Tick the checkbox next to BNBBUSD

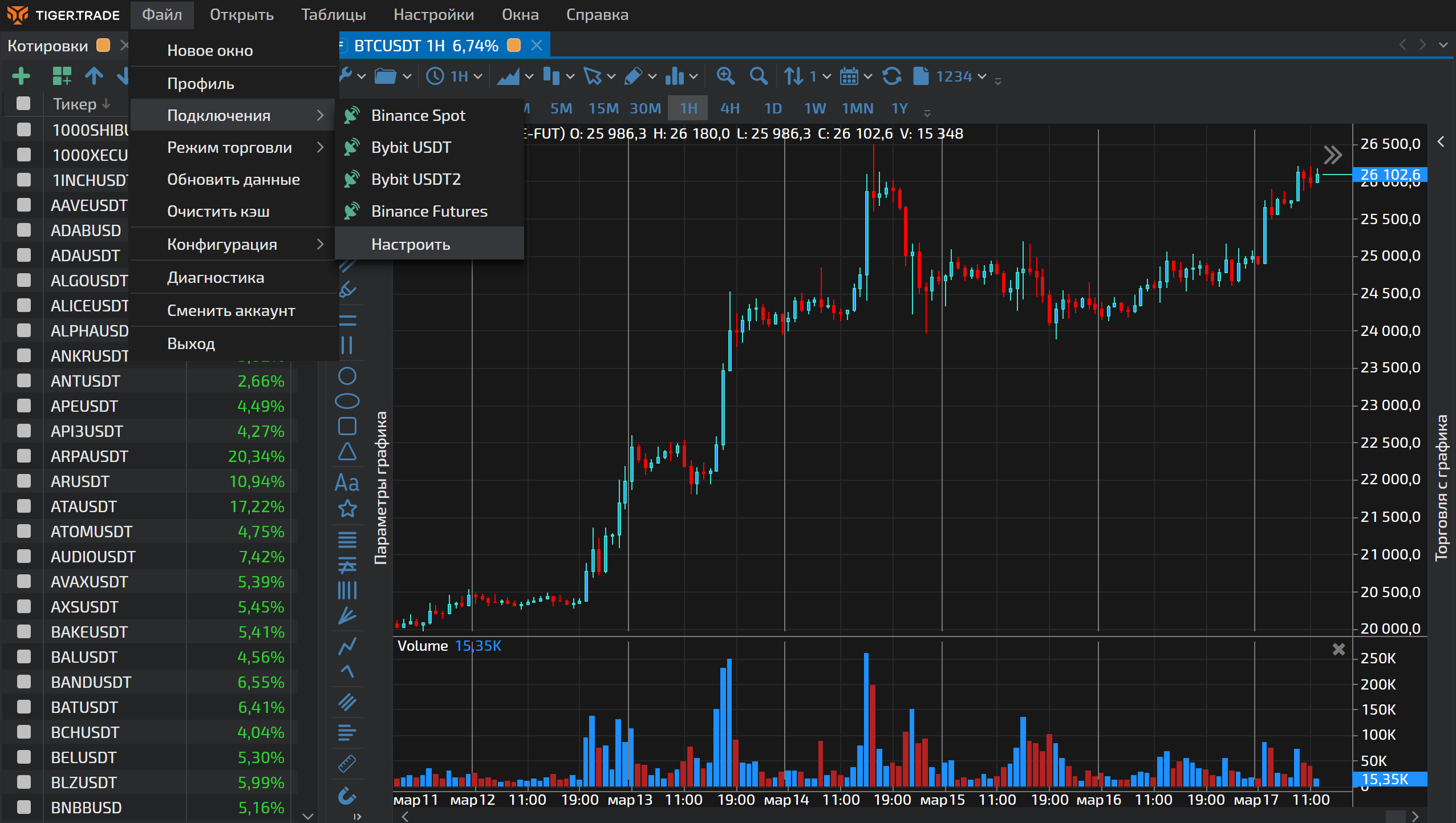pyautogui.click(x=24, y=807)
